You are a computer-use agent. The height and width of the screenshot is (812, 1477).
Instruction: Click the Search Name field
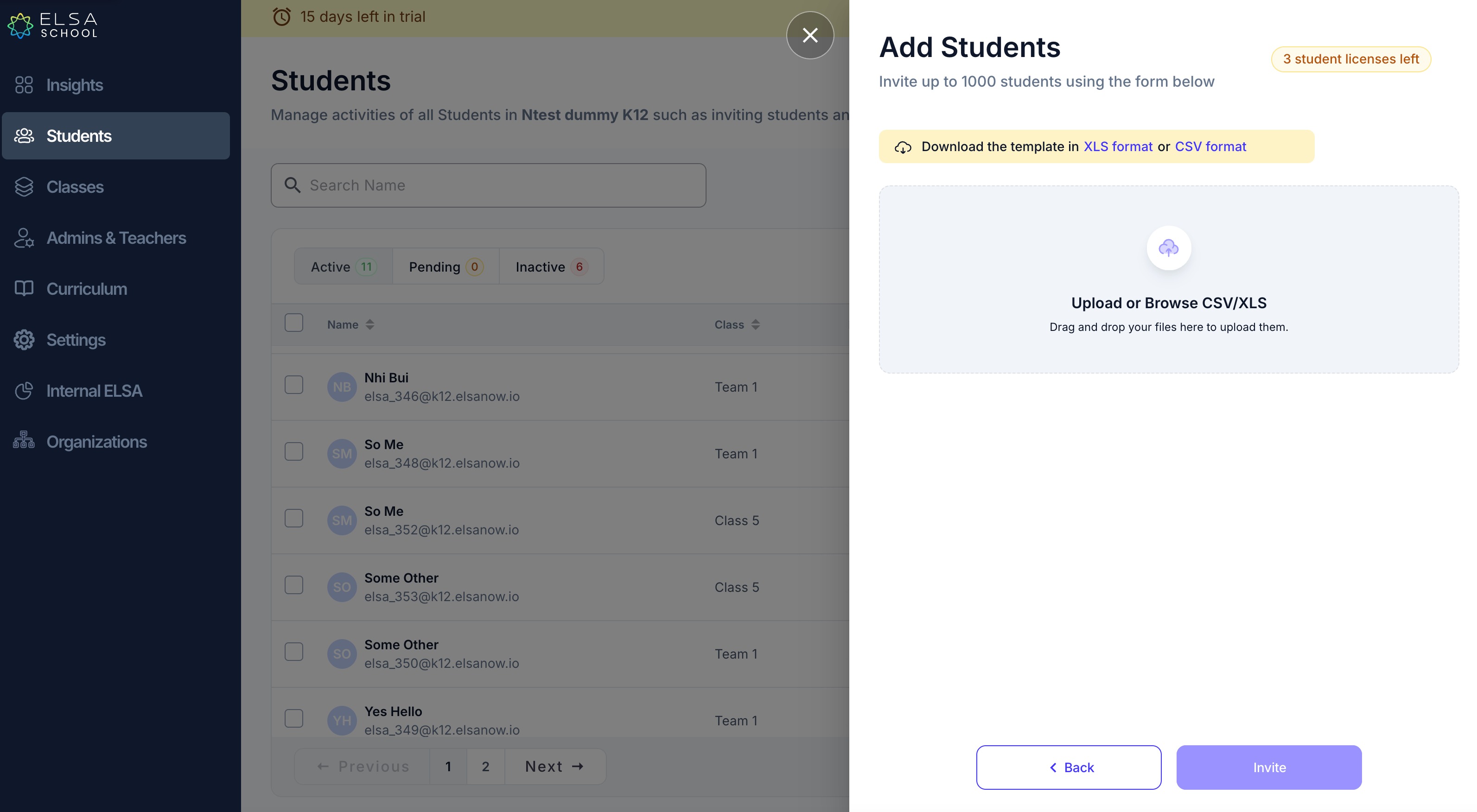tap(488, 186)
